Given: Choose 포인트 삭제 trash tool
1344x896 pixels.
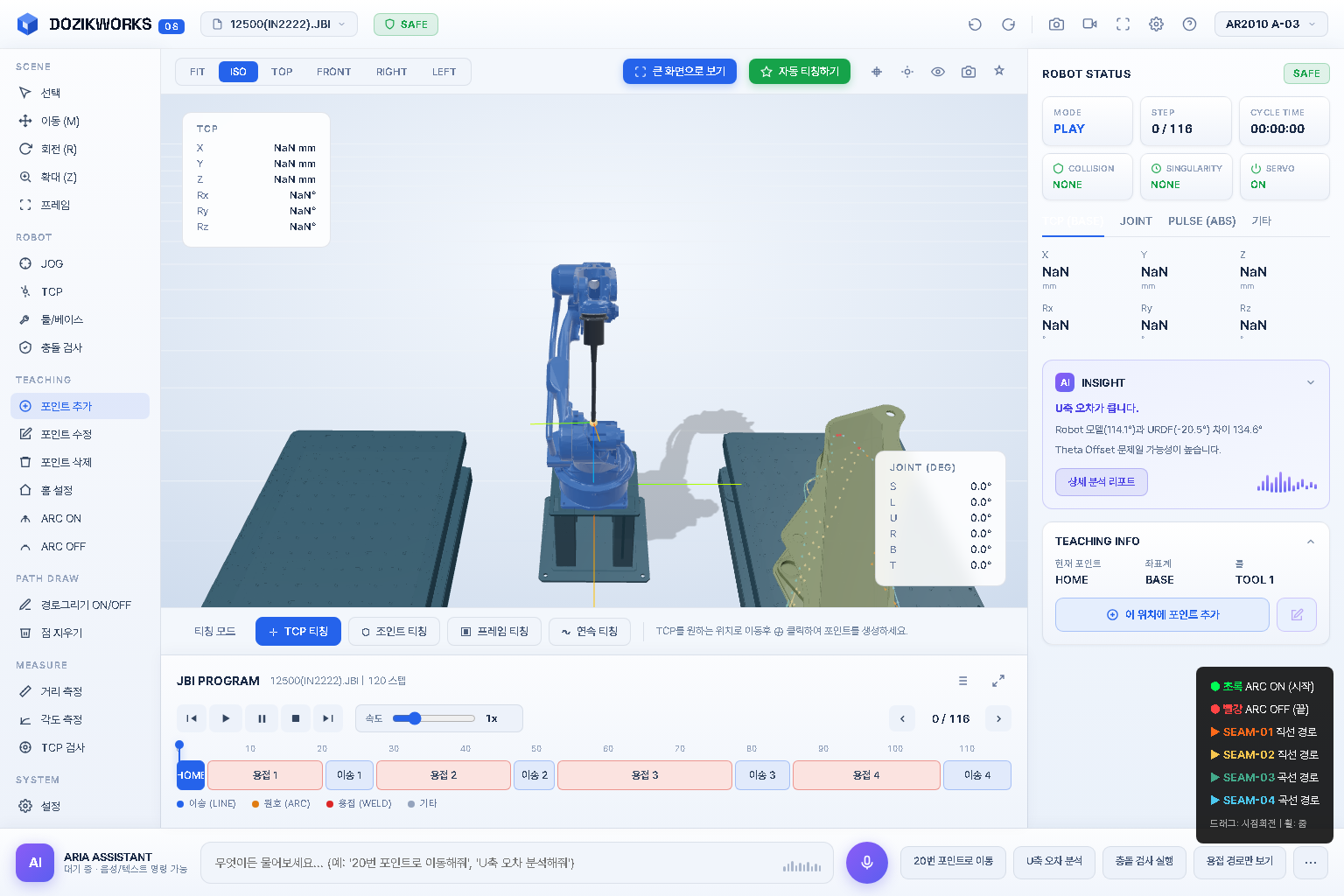Looking at the screenshot, I should click(x=80, y=462).
